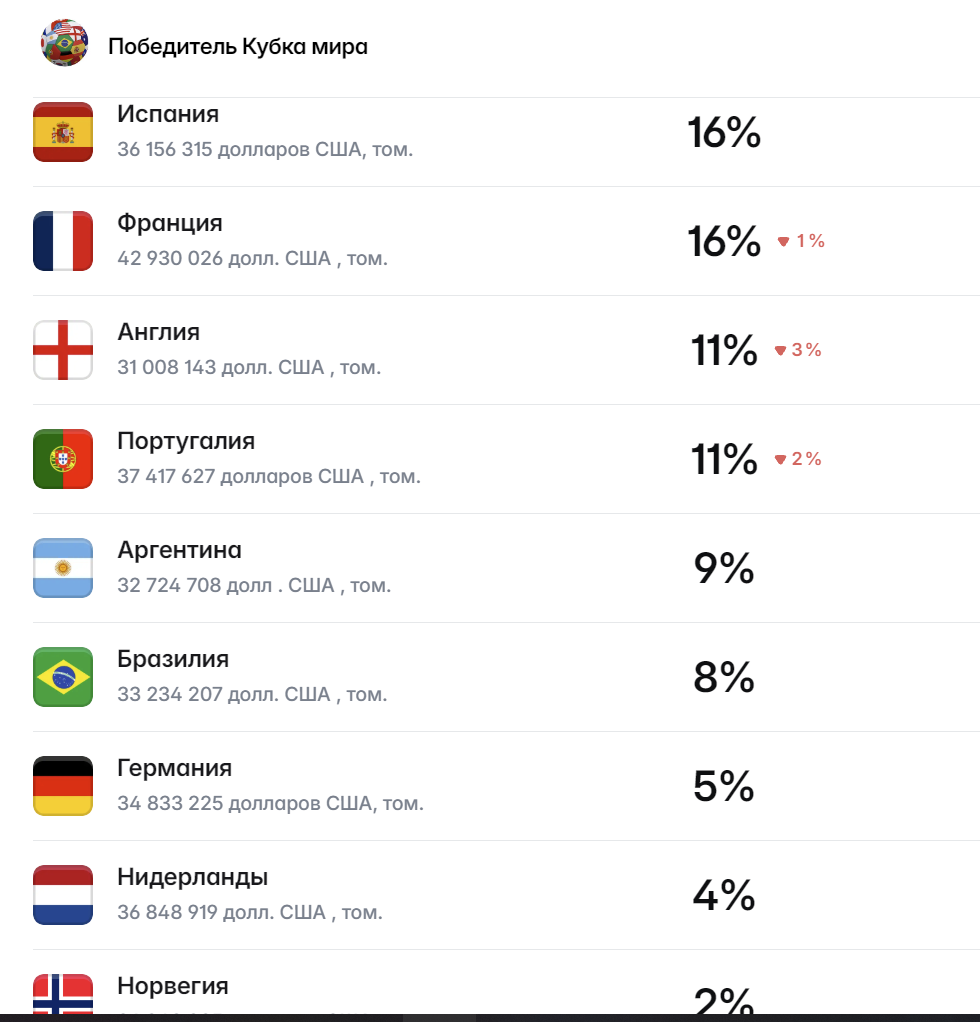Click the red 2% drop indicator for Portugal
This screenshot has height=1022, width=980.
(x=798, y=459)
